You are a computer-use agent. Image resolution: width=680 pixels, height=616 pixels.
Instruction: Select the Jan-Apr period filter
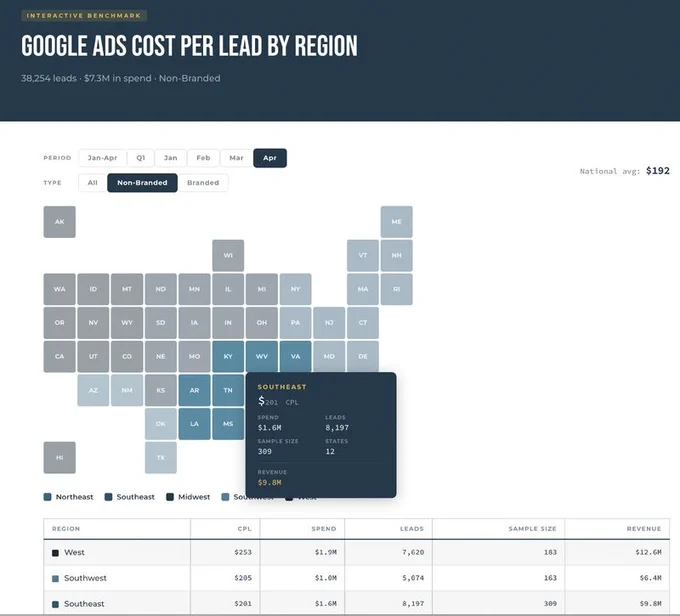pyautogui.click(x=102, y=158)
